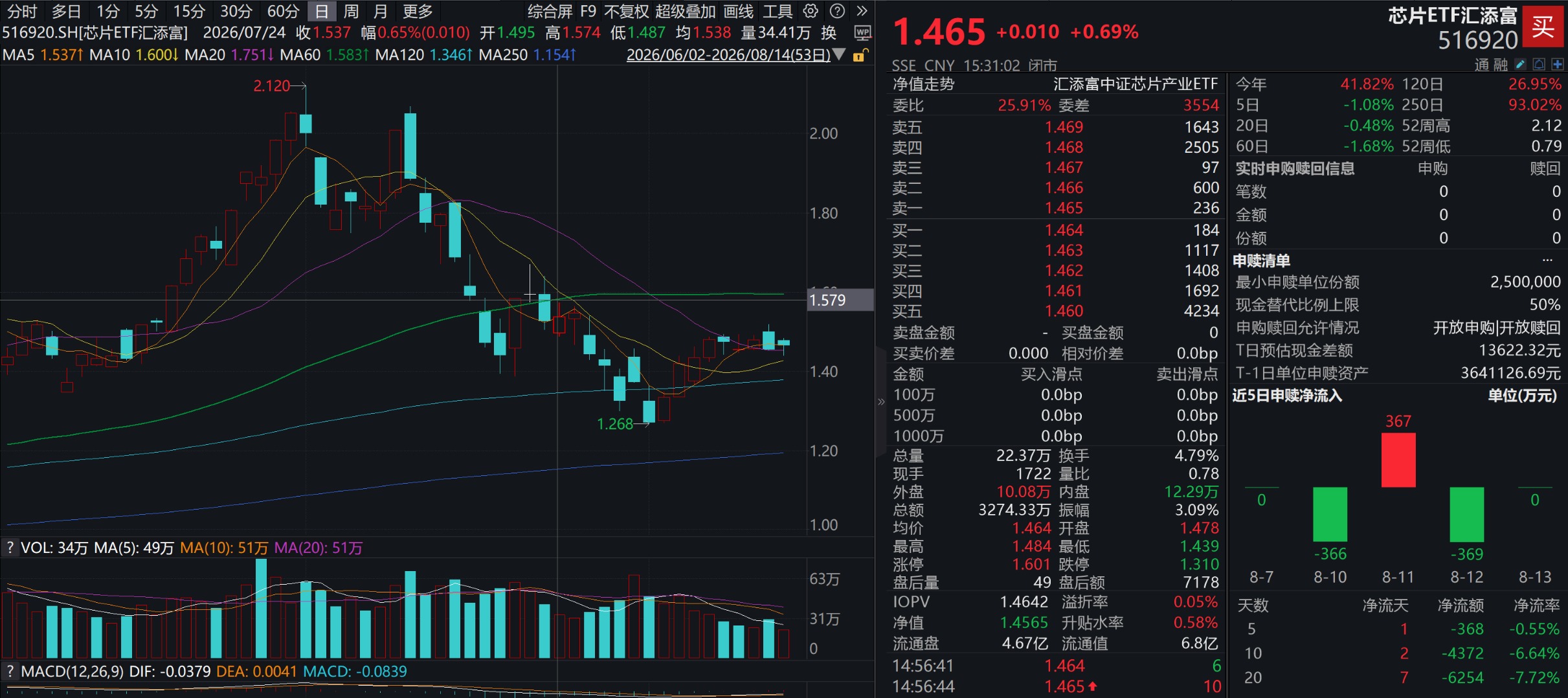Click the red 买 buy button

click(x=1543, y=27)
